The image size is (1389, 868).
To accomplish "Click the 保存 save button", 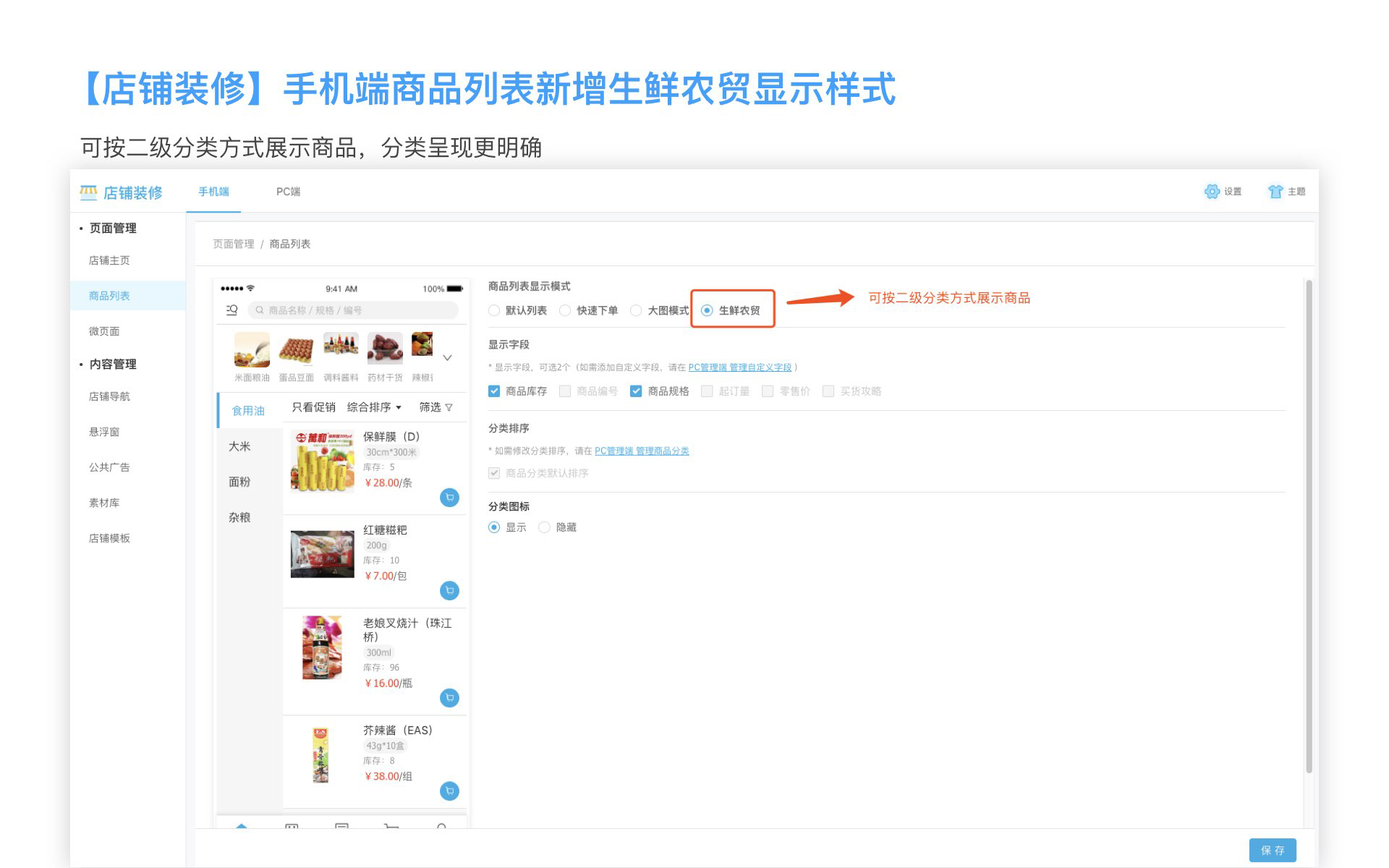I will 1272,850.
